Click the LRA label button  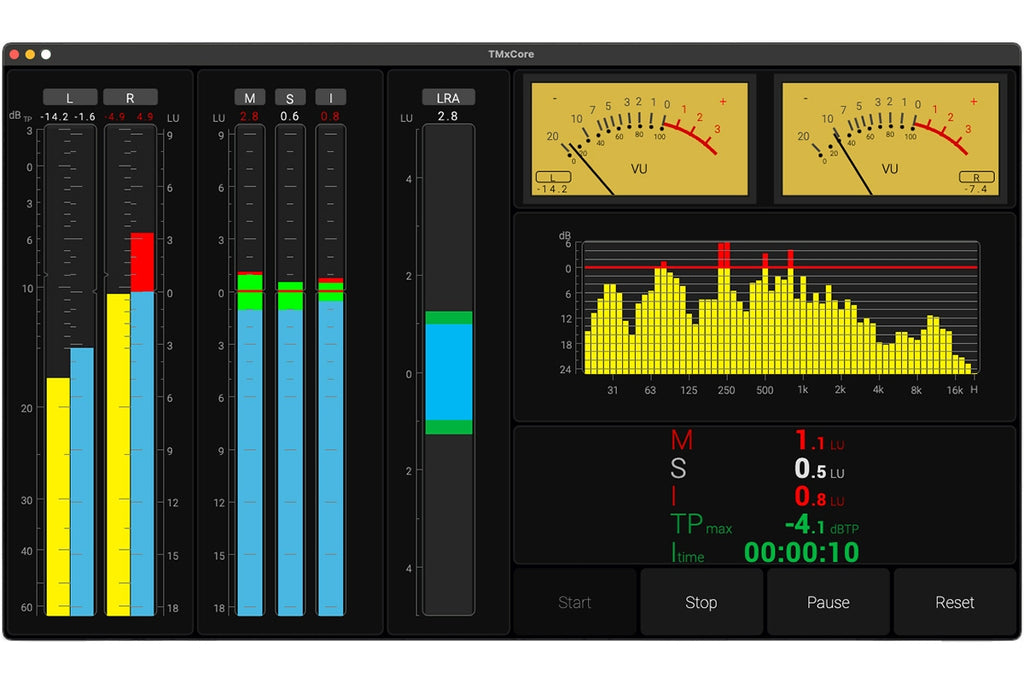click(448, 97)
